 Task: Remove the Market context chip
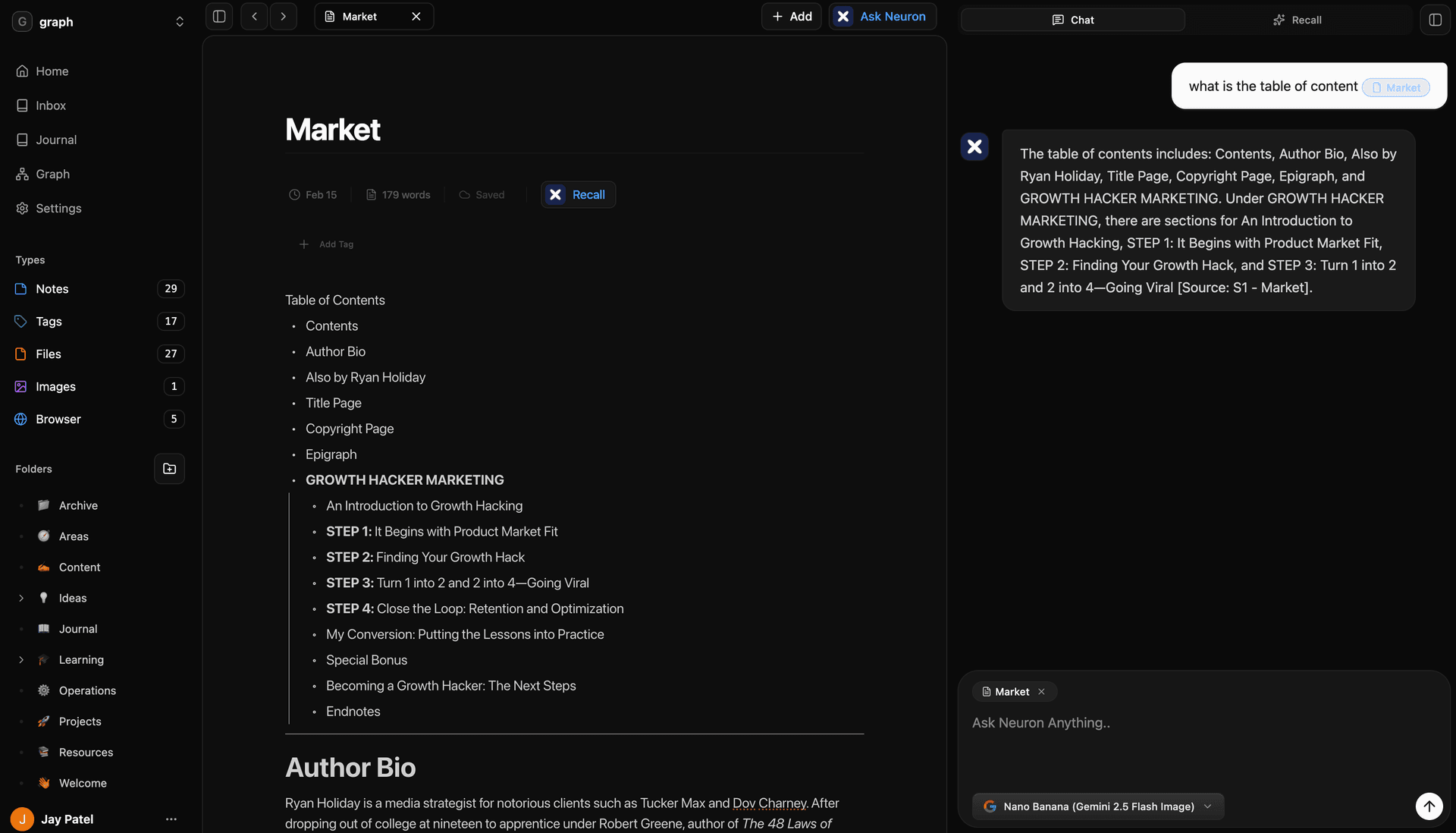tap(1041, 691)
